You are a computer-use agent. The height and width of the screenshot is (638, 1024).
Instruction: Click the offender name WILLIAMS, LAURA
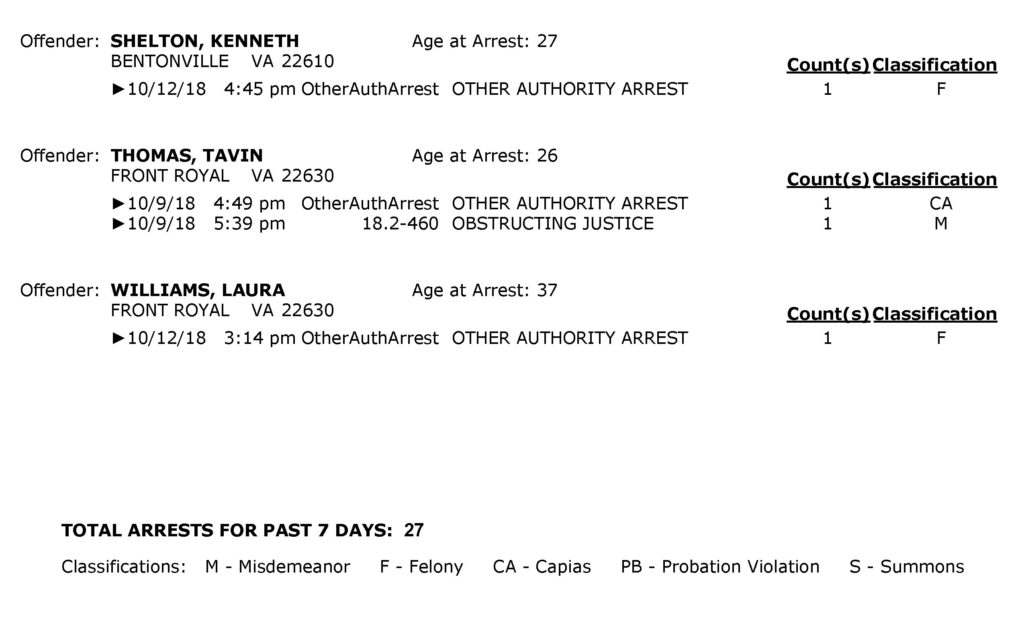197,290
